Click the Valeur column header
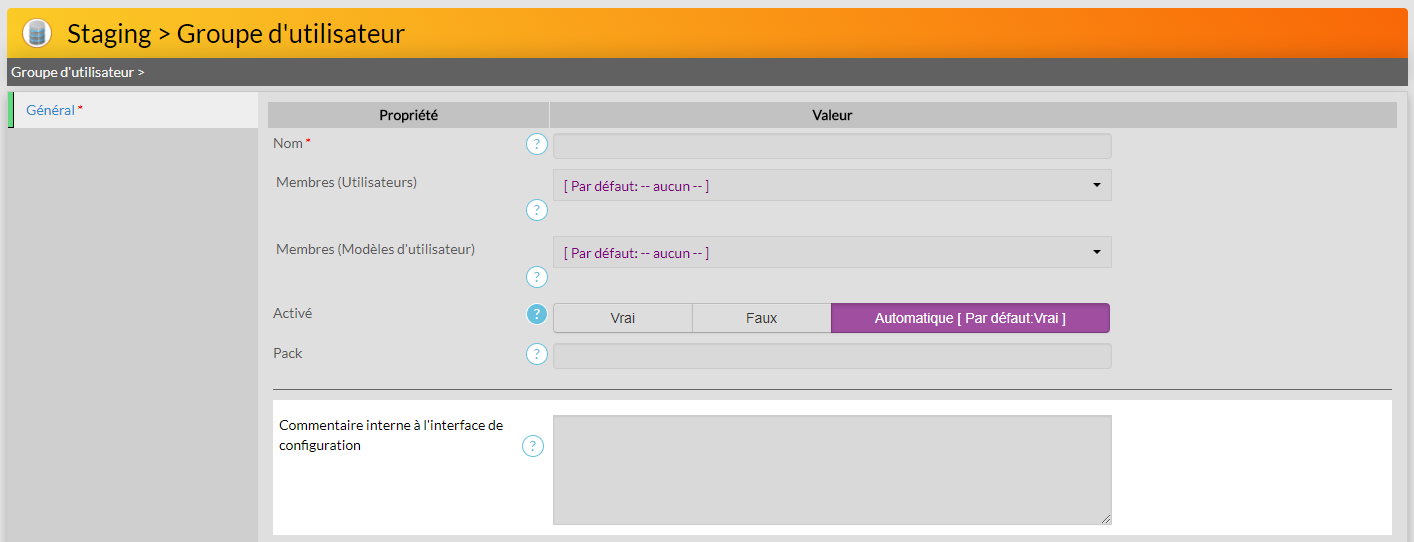 point(831,115)
